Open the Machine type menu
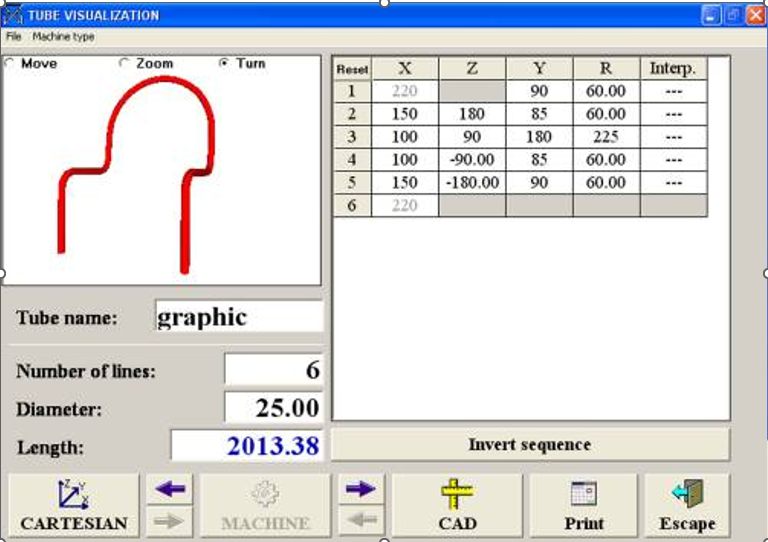 (63, 36)
